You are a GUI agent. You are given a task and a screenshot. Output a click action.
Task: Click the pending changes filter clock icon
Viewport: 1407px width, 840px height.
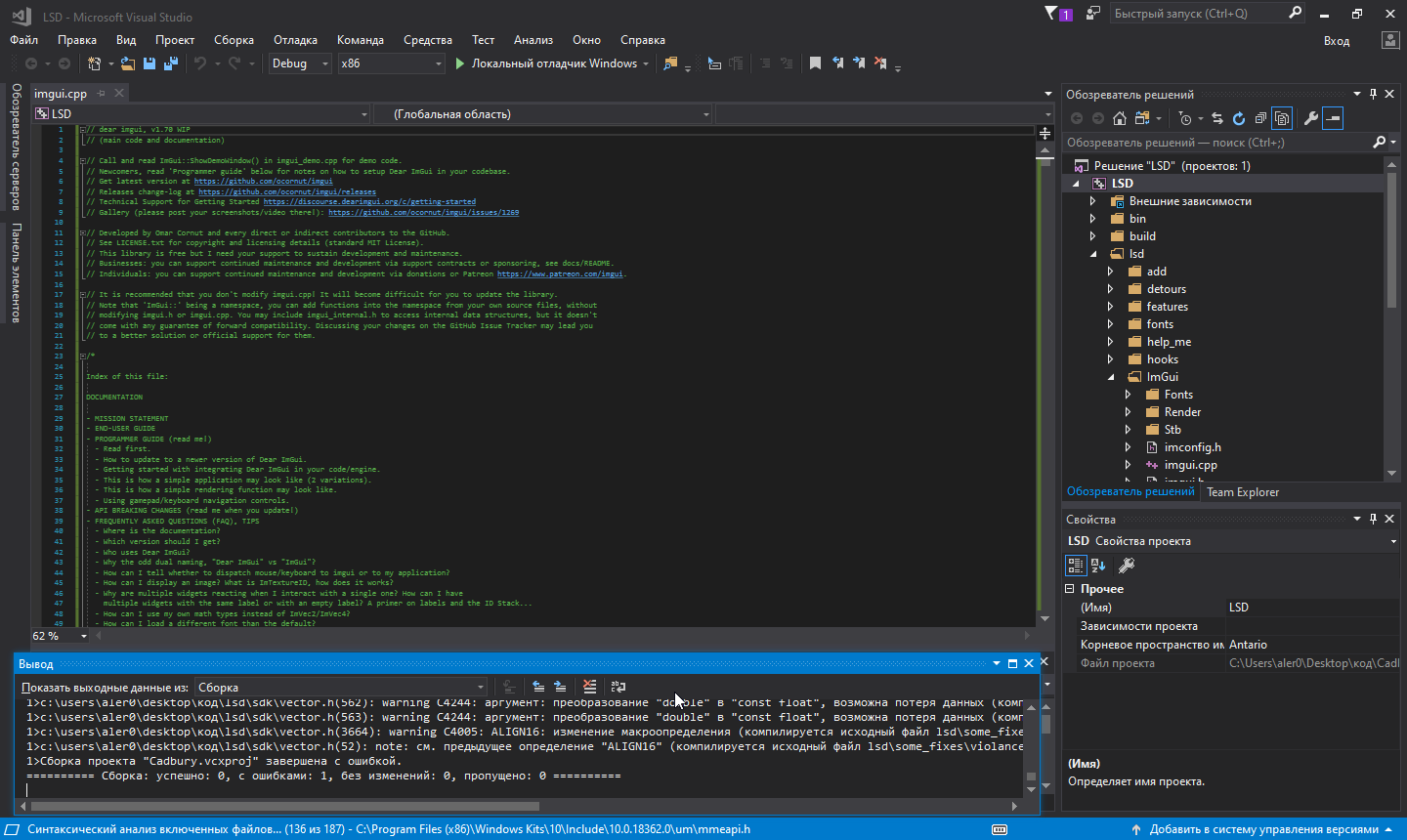click(1185, 118)
